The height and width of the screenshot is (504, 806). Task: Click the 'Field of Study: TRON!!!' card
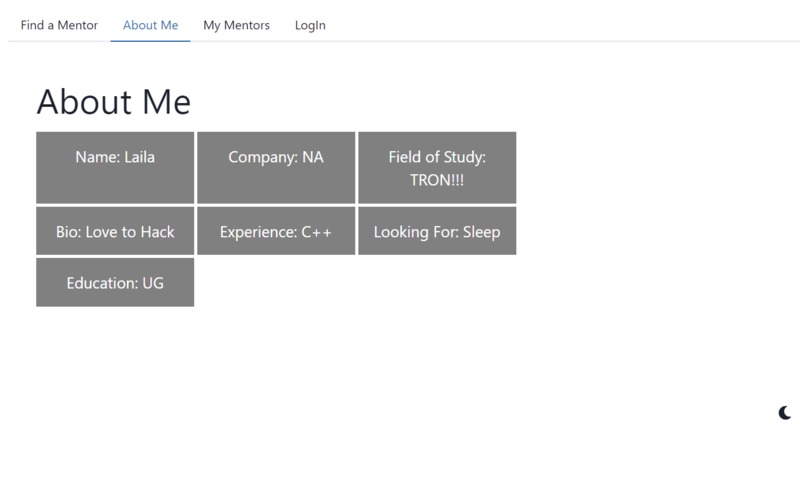tap(437, 168)
